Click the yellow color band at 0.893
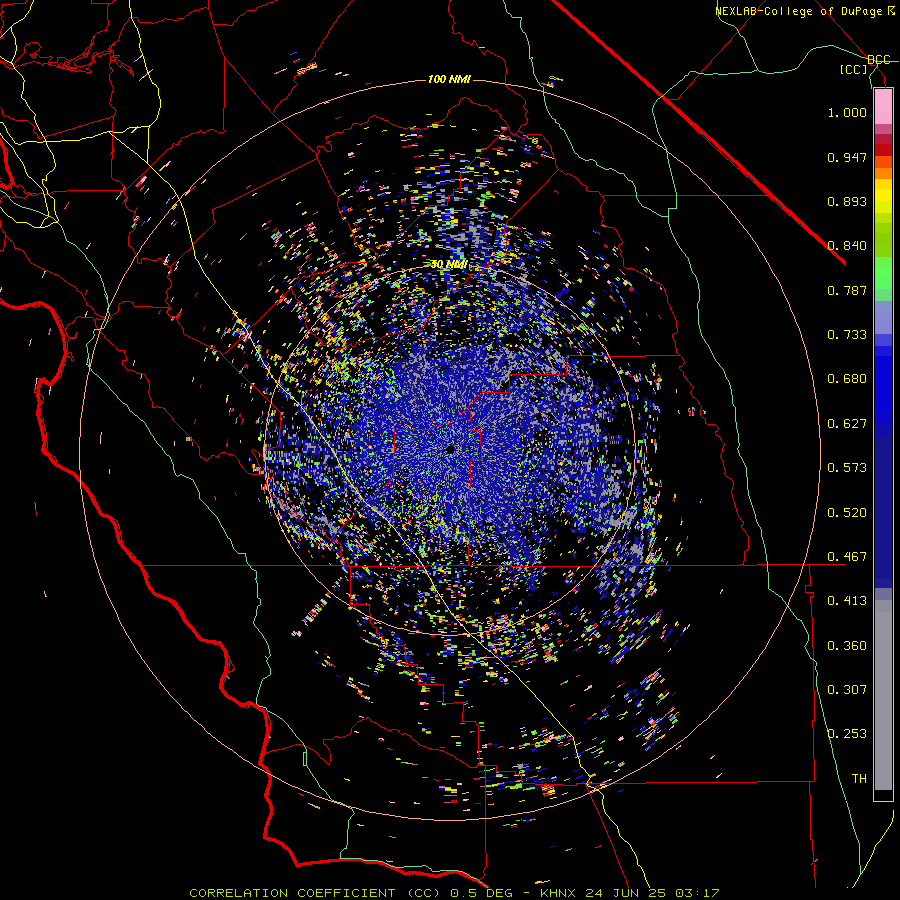900x900 pixels. (883, 201)
